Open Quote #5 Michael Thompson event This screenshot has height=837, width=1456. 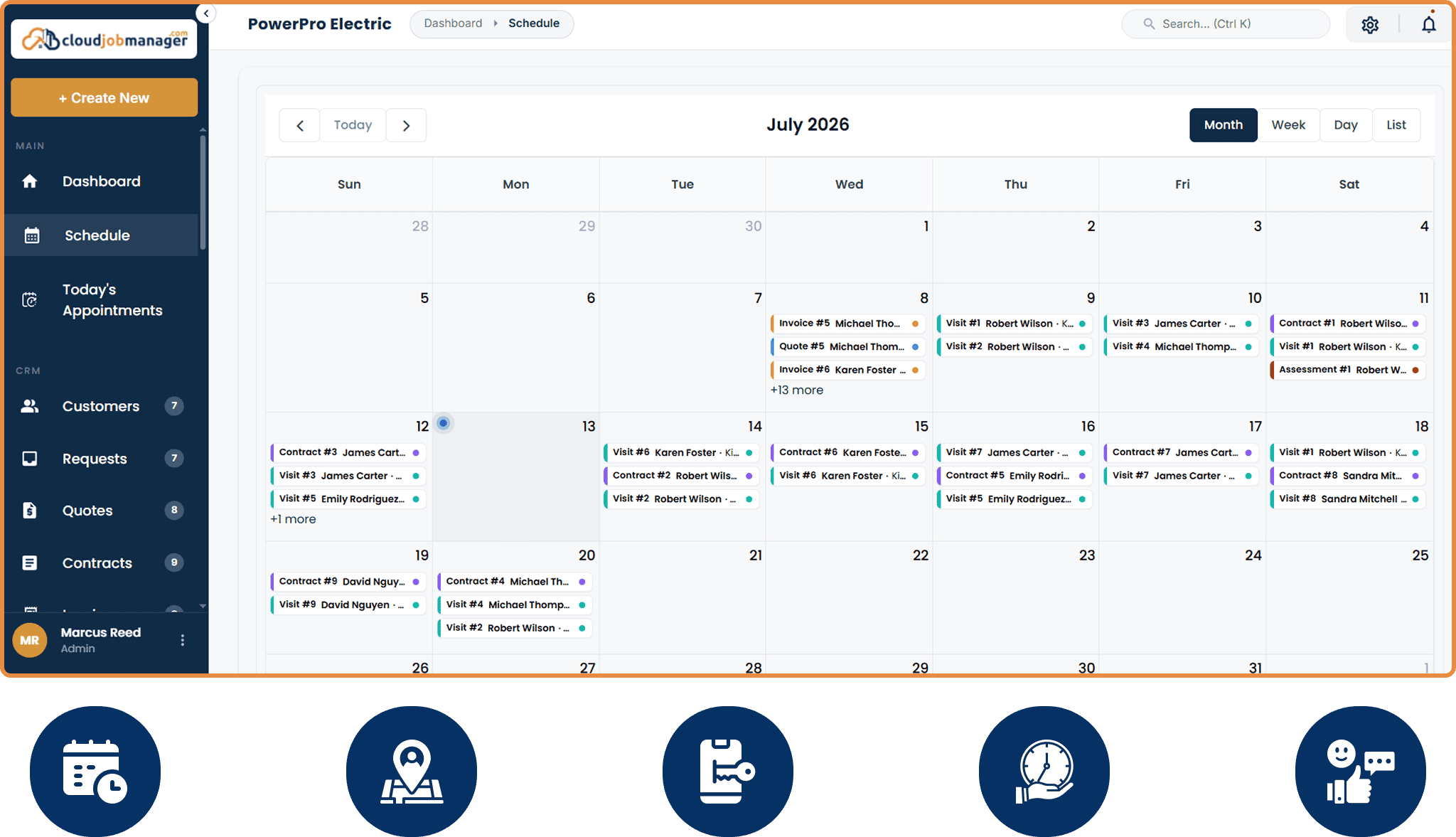click(848, 347)
